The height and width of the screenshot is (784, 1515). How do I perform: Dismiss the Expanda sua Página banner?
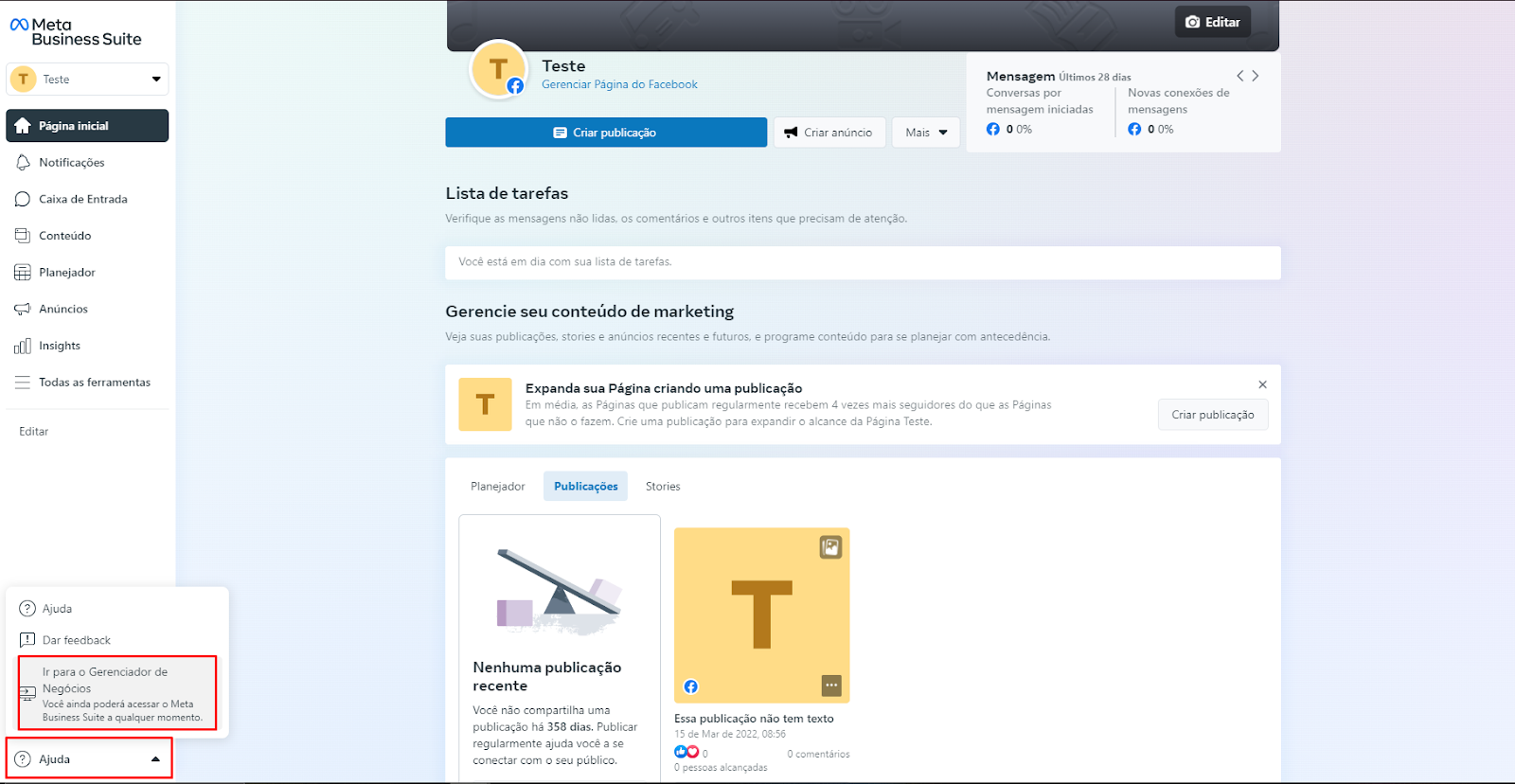point(1262,384)
